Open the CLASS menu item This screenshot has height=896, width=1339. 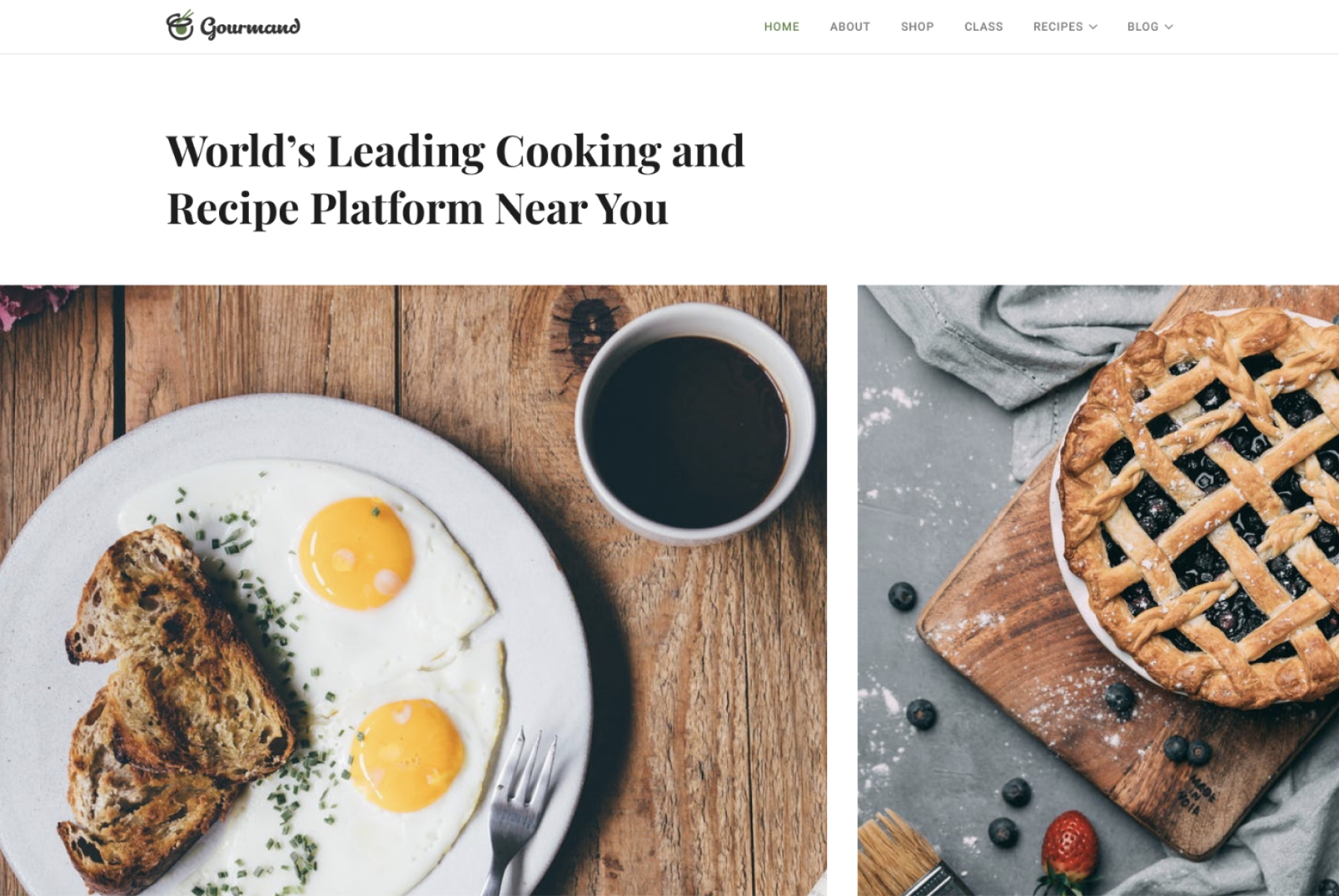(x=984, y=27)
